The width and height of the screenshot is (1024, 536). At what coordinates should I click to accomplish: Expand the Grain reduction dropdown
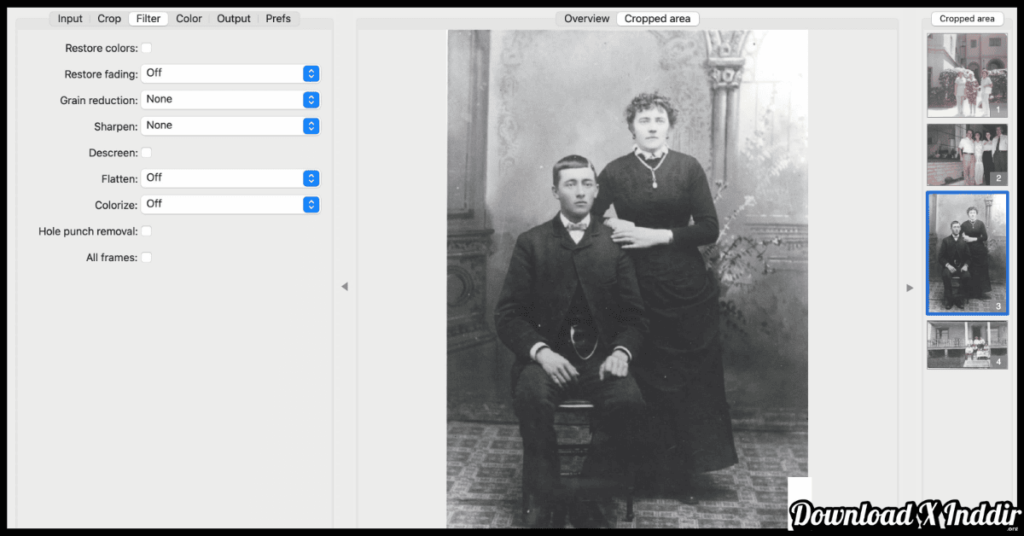(x=230, y=99)
